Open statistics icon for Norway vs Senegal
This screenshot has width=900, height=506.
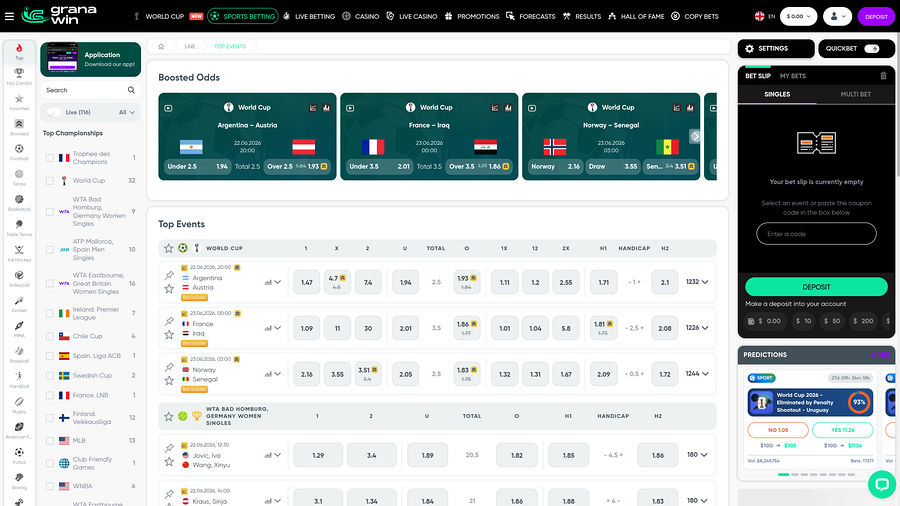click(268, 374)
